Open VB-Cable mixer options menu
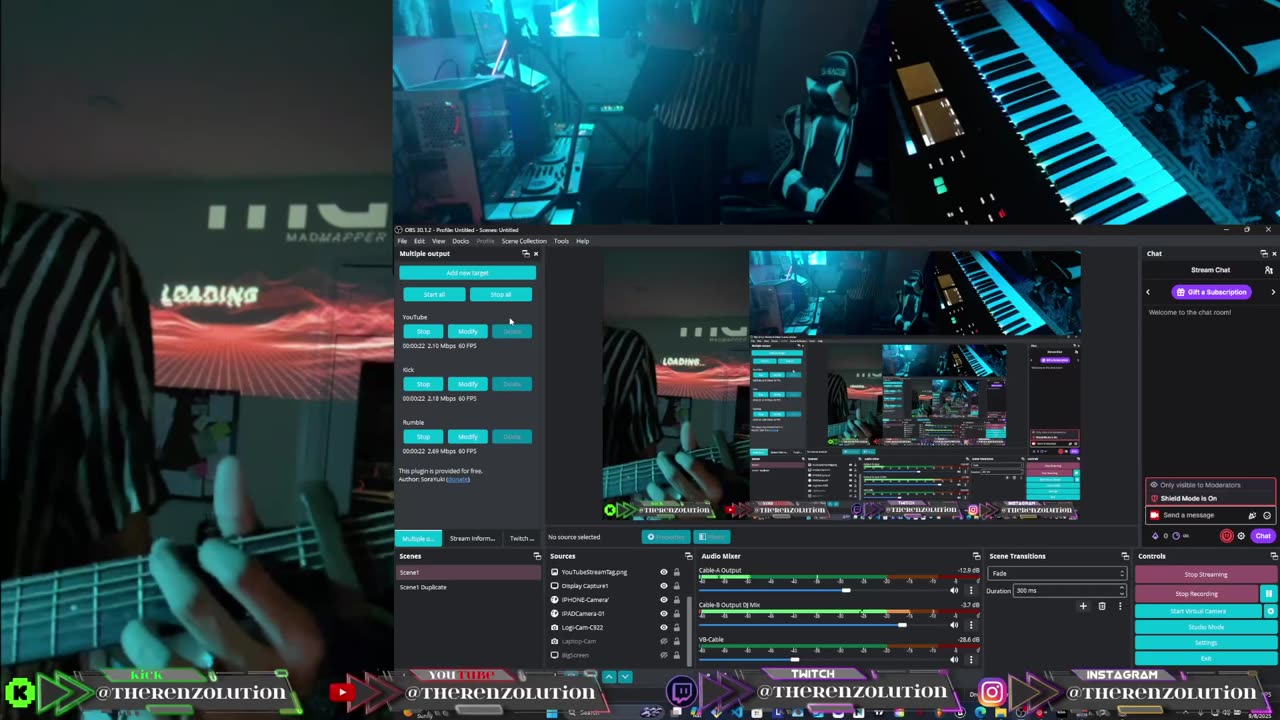1280x720 pixels. pos(970,660)
